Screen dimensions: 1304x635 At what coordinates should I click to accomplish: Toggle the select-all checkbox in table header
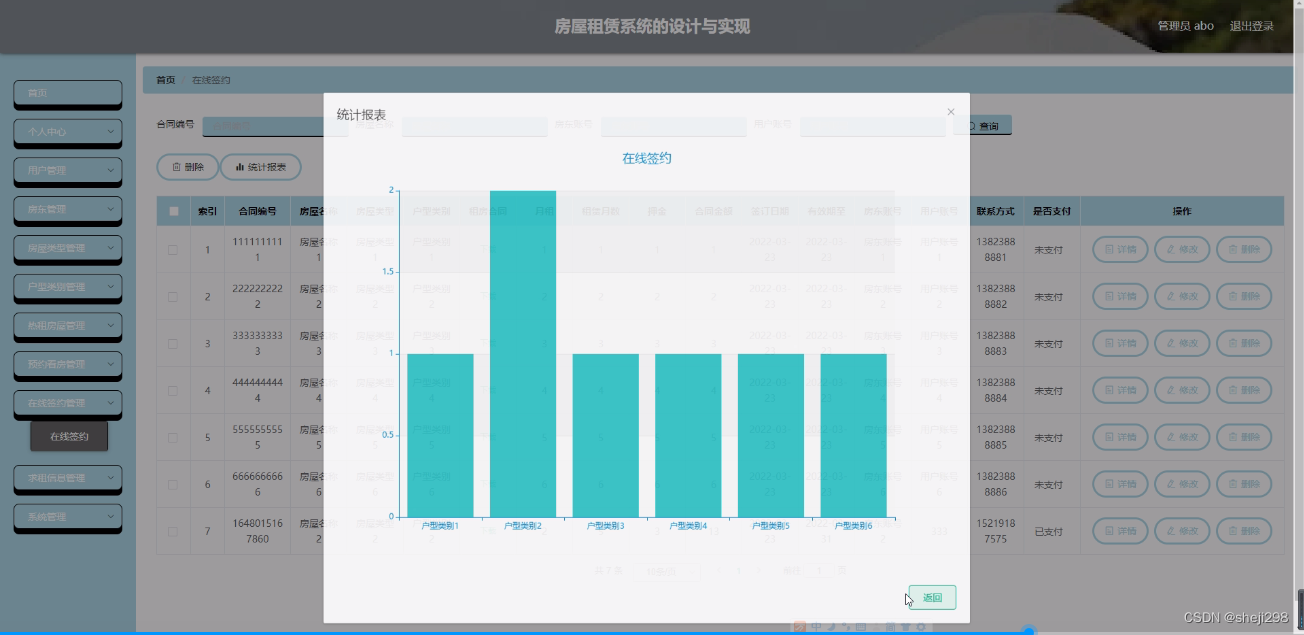pos(172,210)
